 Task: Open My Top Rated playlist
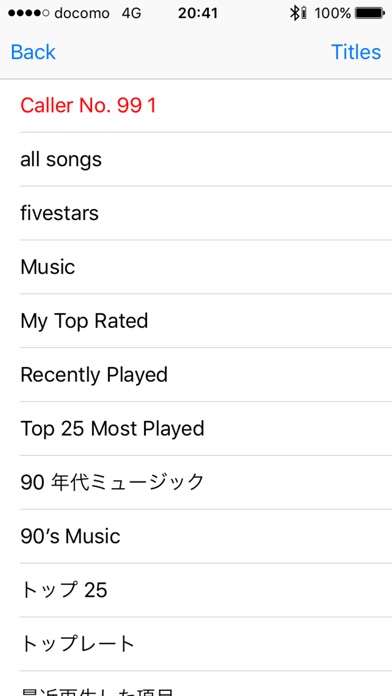196,321
